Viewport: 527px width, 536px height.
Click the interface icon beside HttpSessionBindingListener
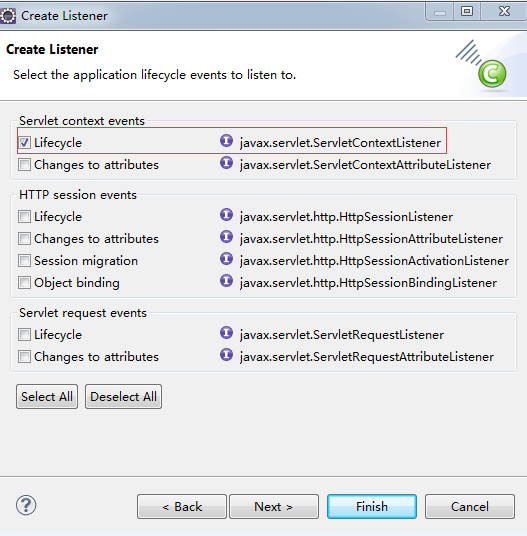point(226,281)
